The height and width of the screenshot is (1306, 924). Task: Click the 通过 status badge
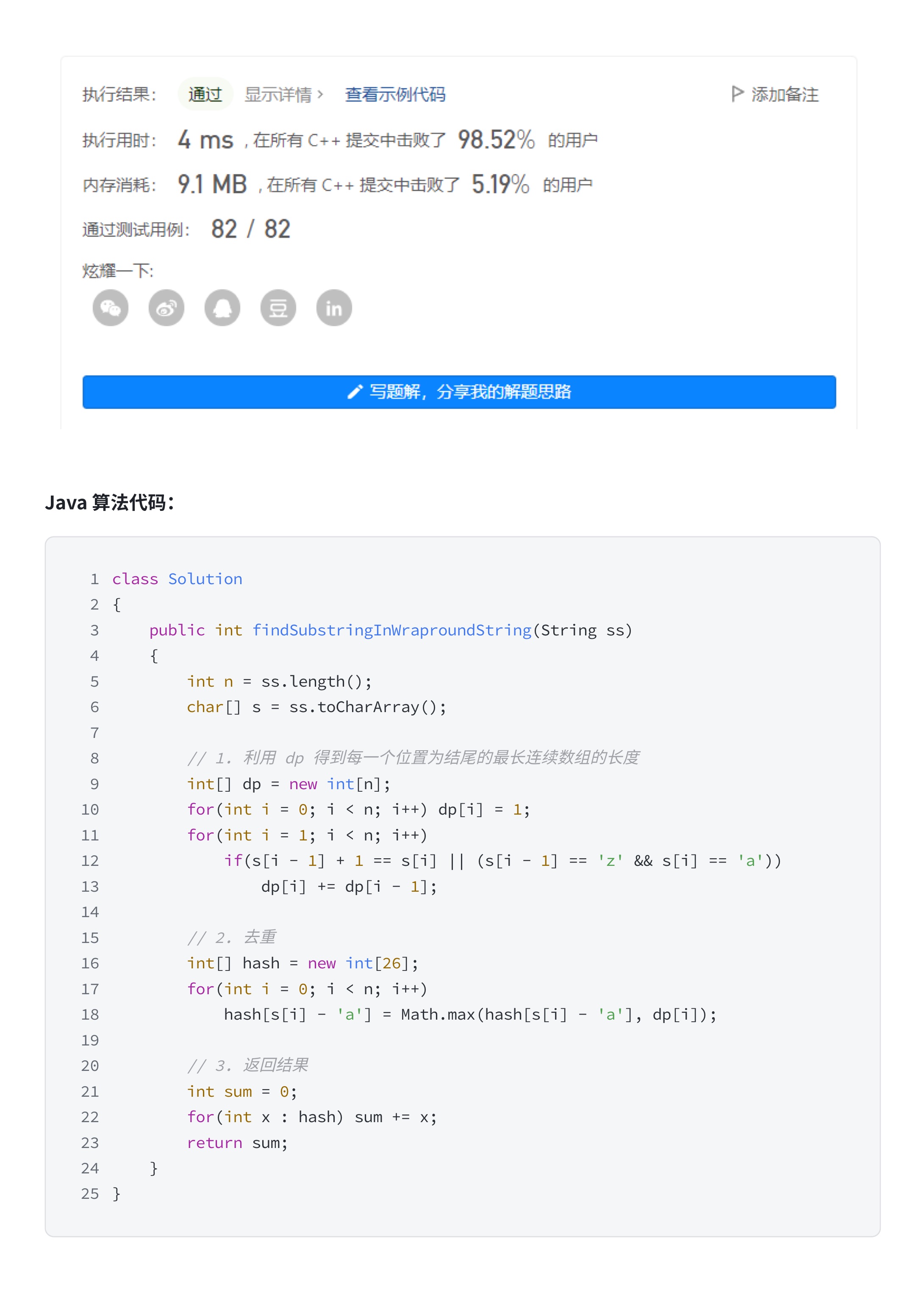click(x=205, y=94)
